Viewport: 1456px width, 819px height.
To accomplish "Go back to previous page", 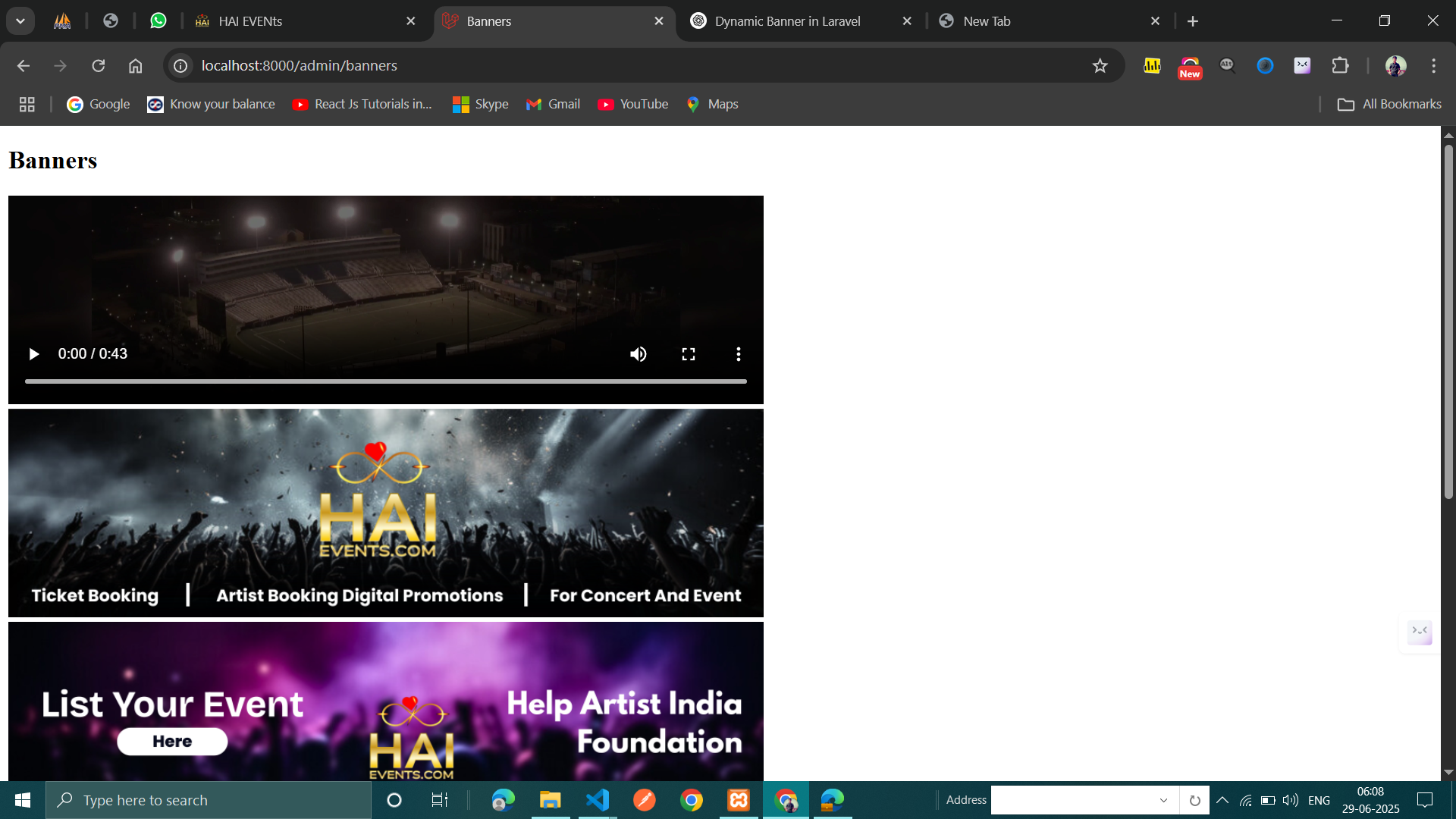I will 24,66.
